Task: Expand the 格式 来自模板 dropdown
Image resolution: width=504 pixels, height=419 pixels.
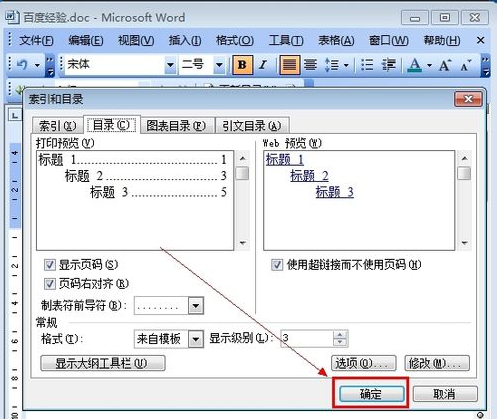Action: tap(196, 339)
